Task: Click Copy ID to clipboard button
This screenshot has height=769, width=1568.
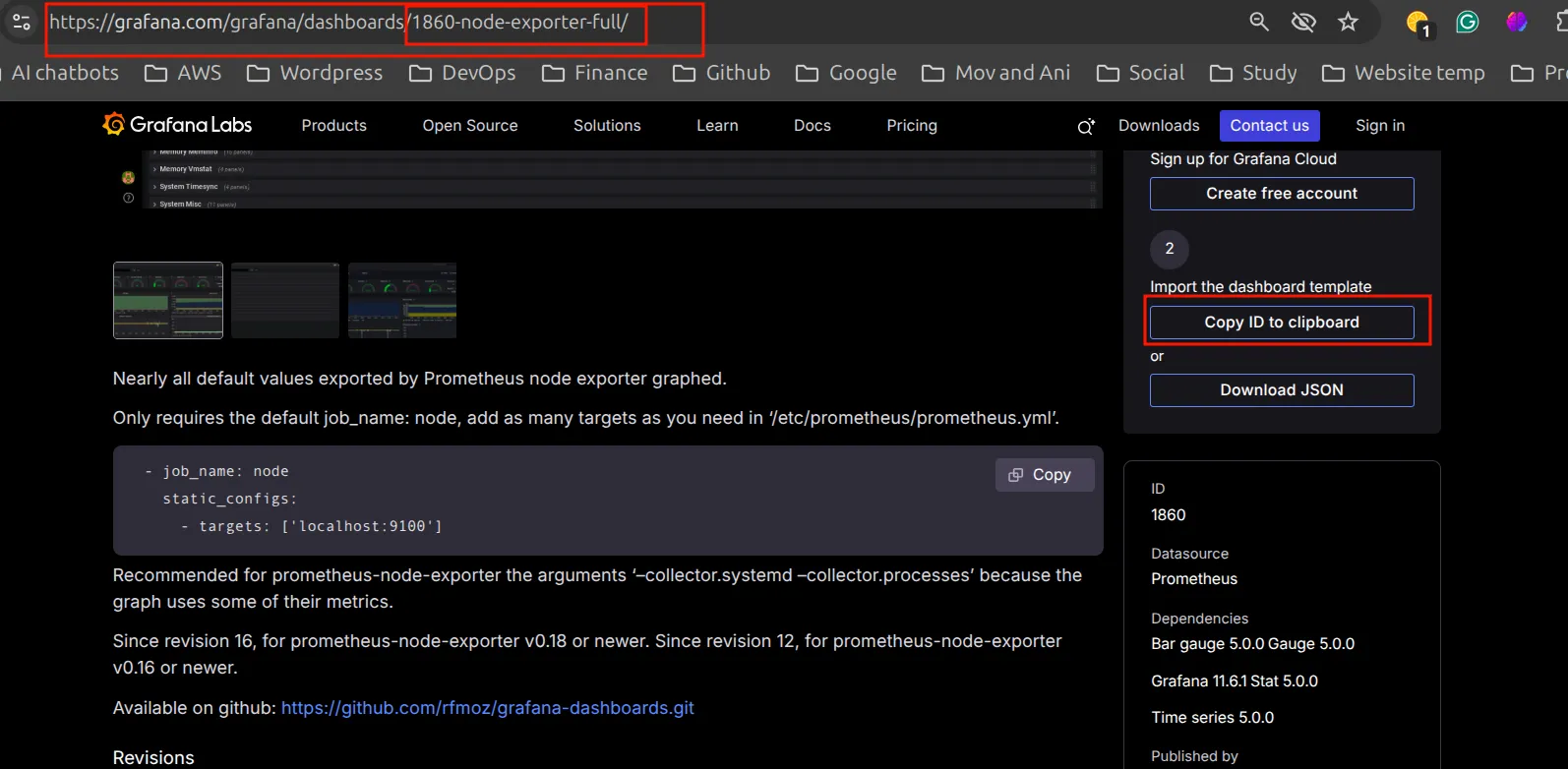Action: pyautogui.click(x=1282, y=323)
